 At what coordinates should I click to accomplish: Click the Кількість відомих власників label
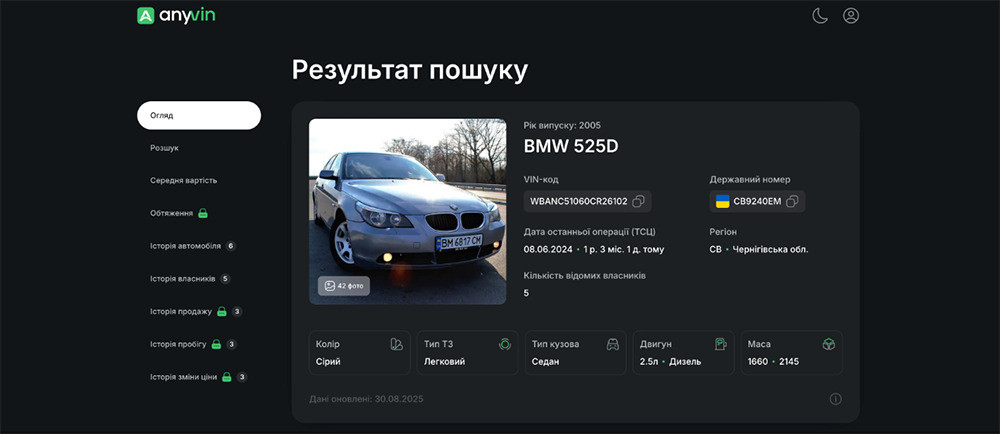coord(585,276)
